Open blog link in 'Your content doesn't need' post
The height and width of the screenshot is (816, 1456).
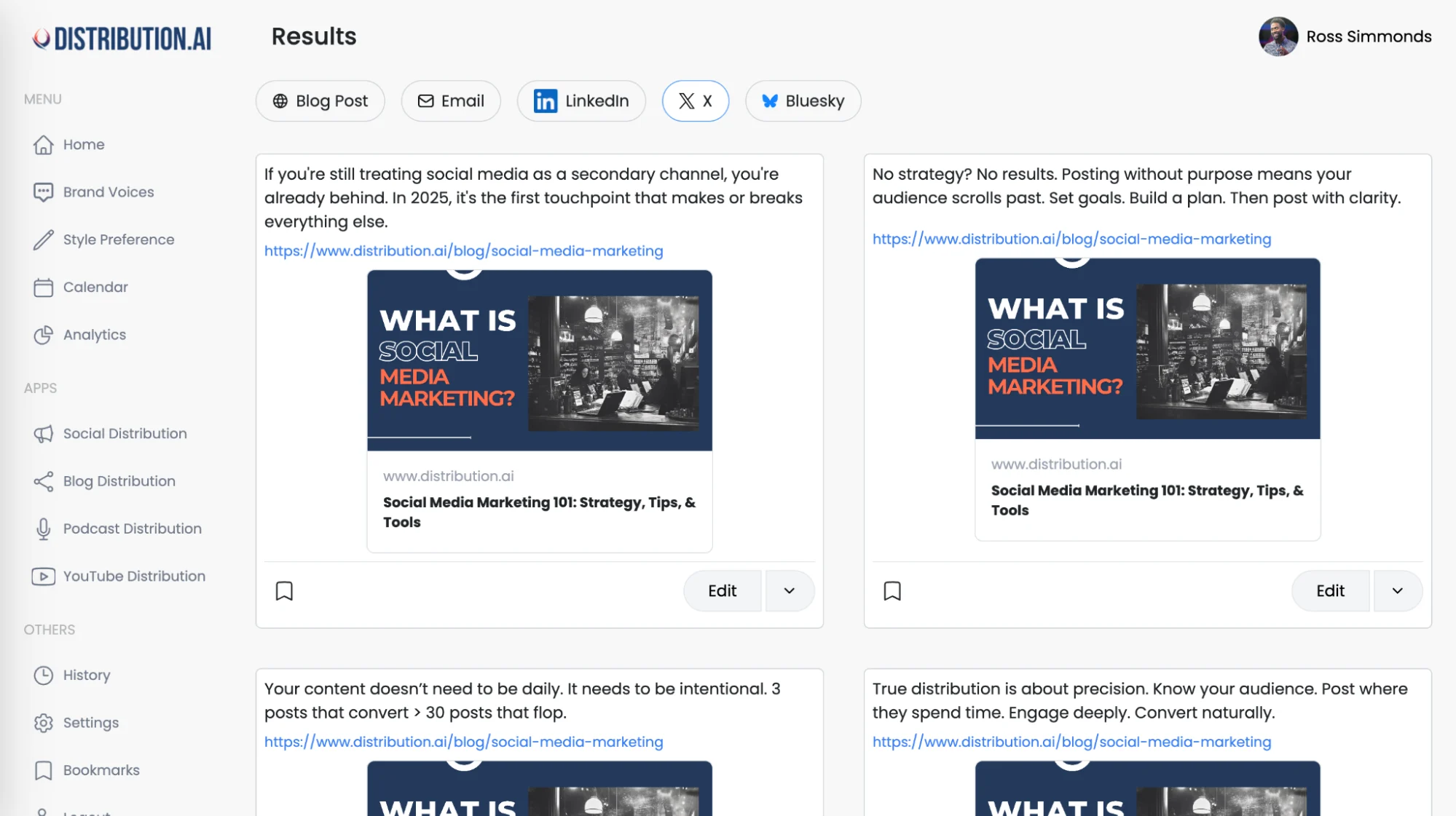point(464,742)
